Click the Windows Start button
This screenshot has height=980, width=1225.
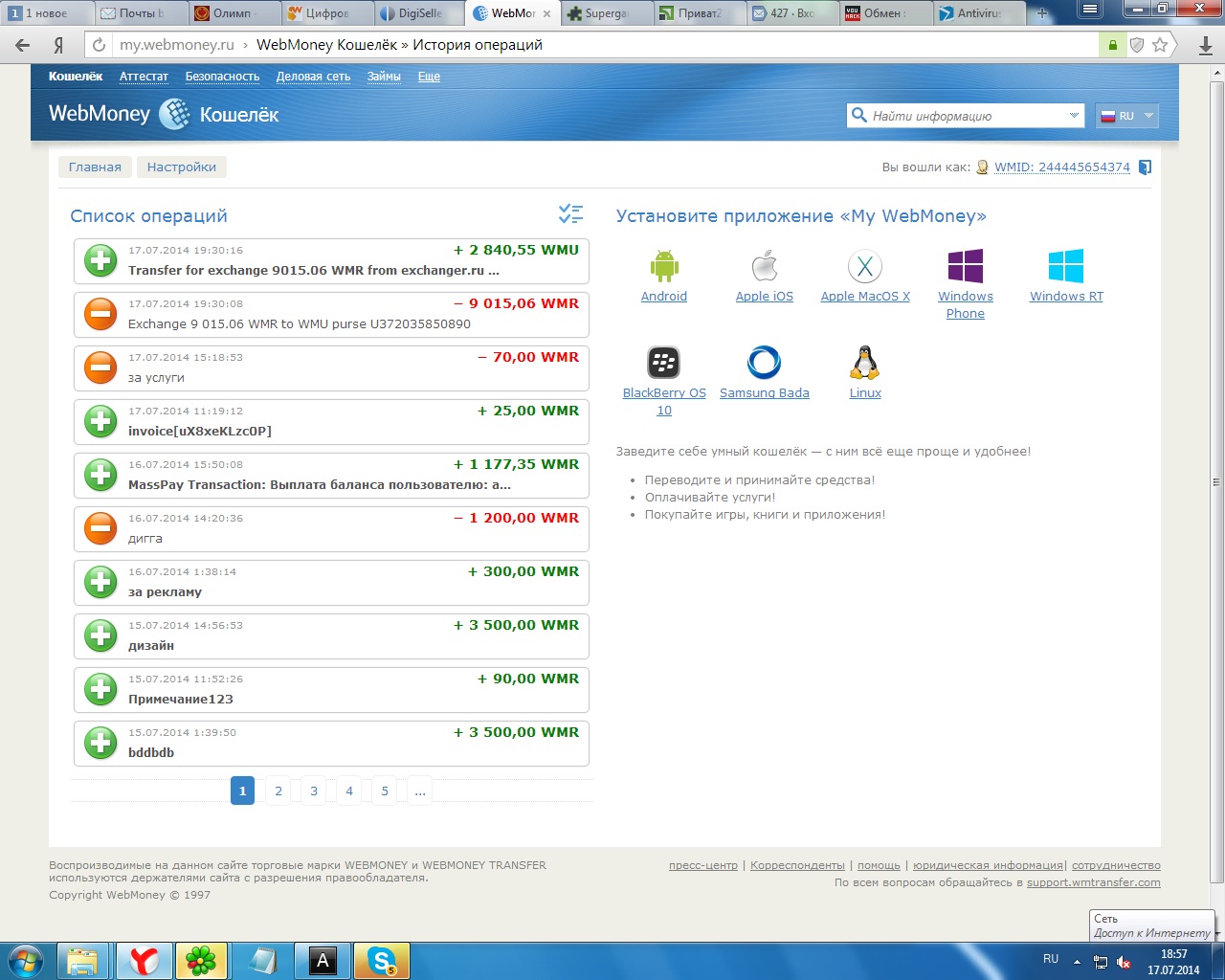pyautogui.click(x=26, y=960)
